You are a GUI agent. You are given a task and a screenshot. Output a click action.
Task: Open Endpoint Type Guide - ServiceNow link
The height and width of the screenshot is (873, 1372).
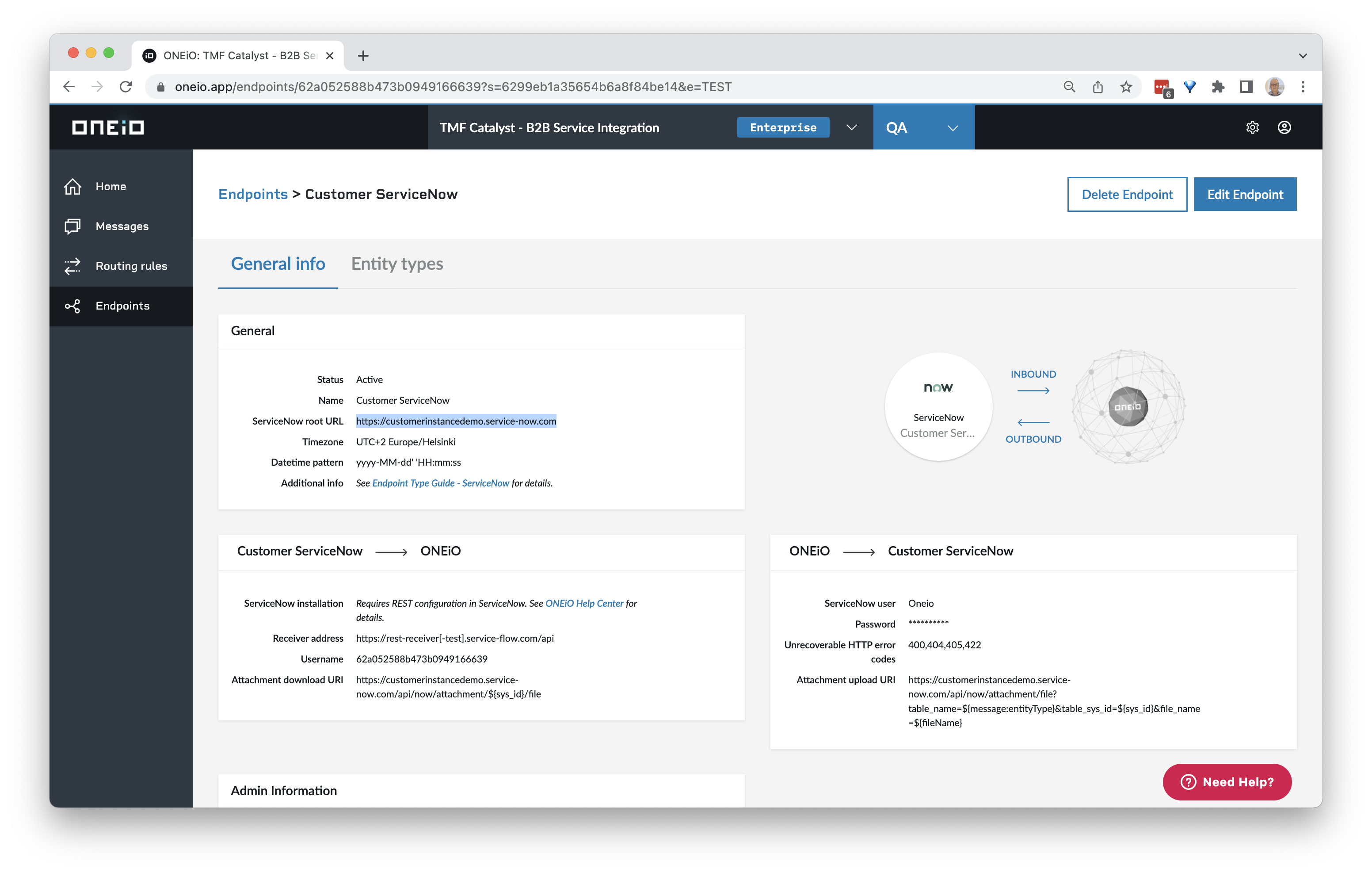(x=440, y=483)
